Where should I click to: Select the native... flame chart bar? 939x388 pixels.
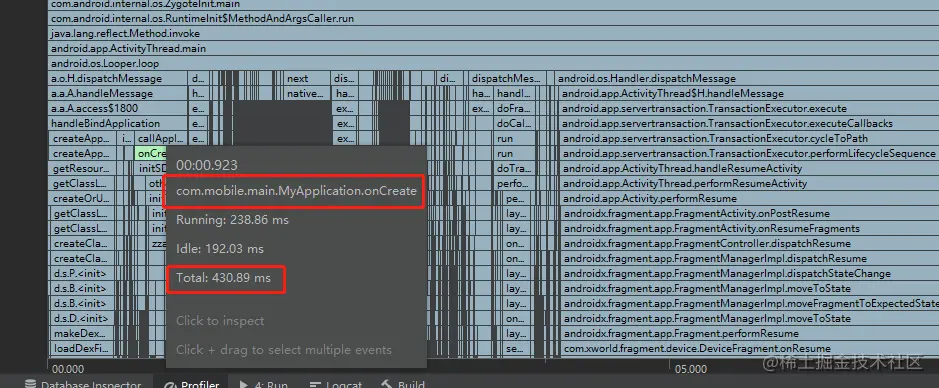pyautogui.click(x=307, y=93)
